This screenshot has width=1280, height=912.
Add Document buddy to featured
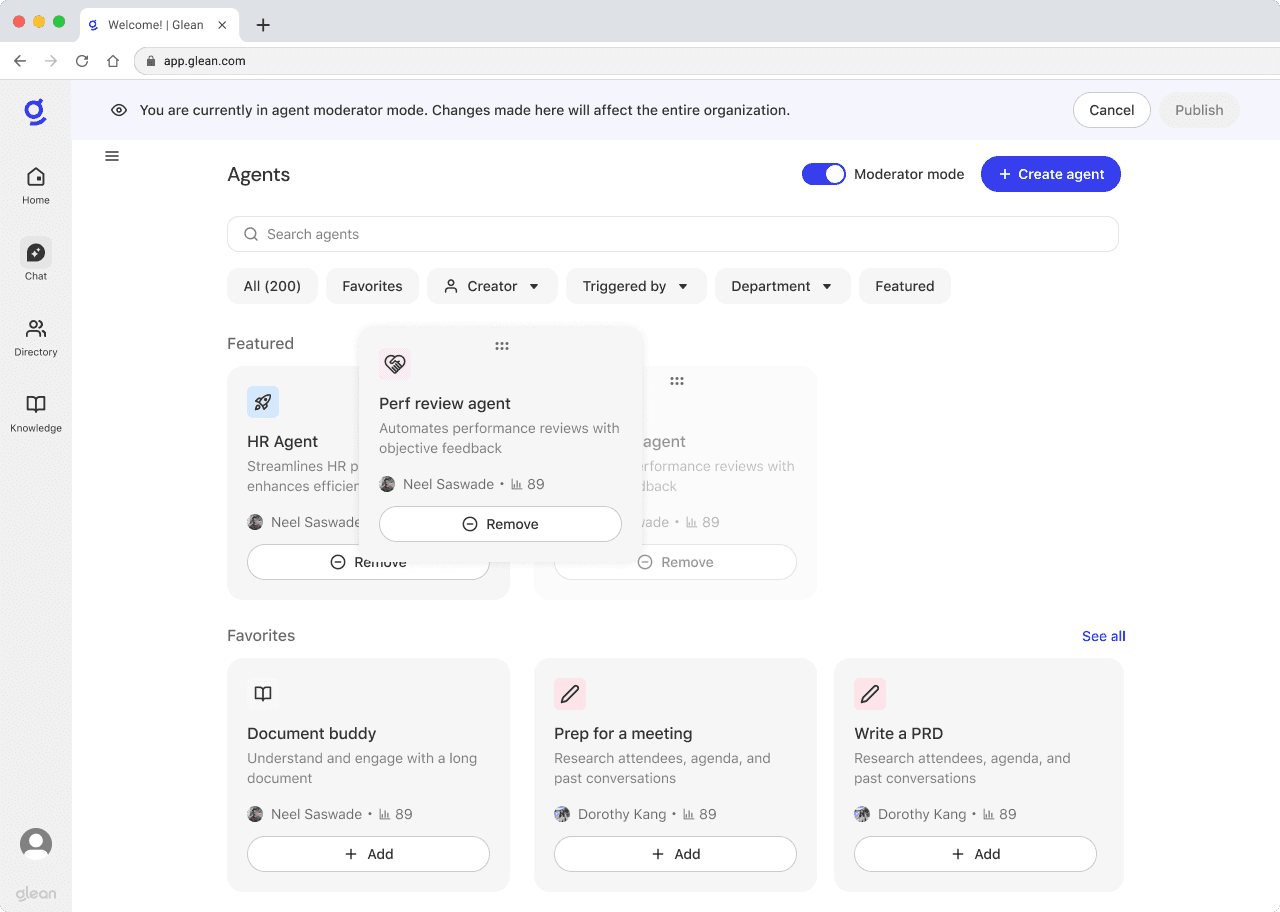pyautogui.click(x=368, y=854)
